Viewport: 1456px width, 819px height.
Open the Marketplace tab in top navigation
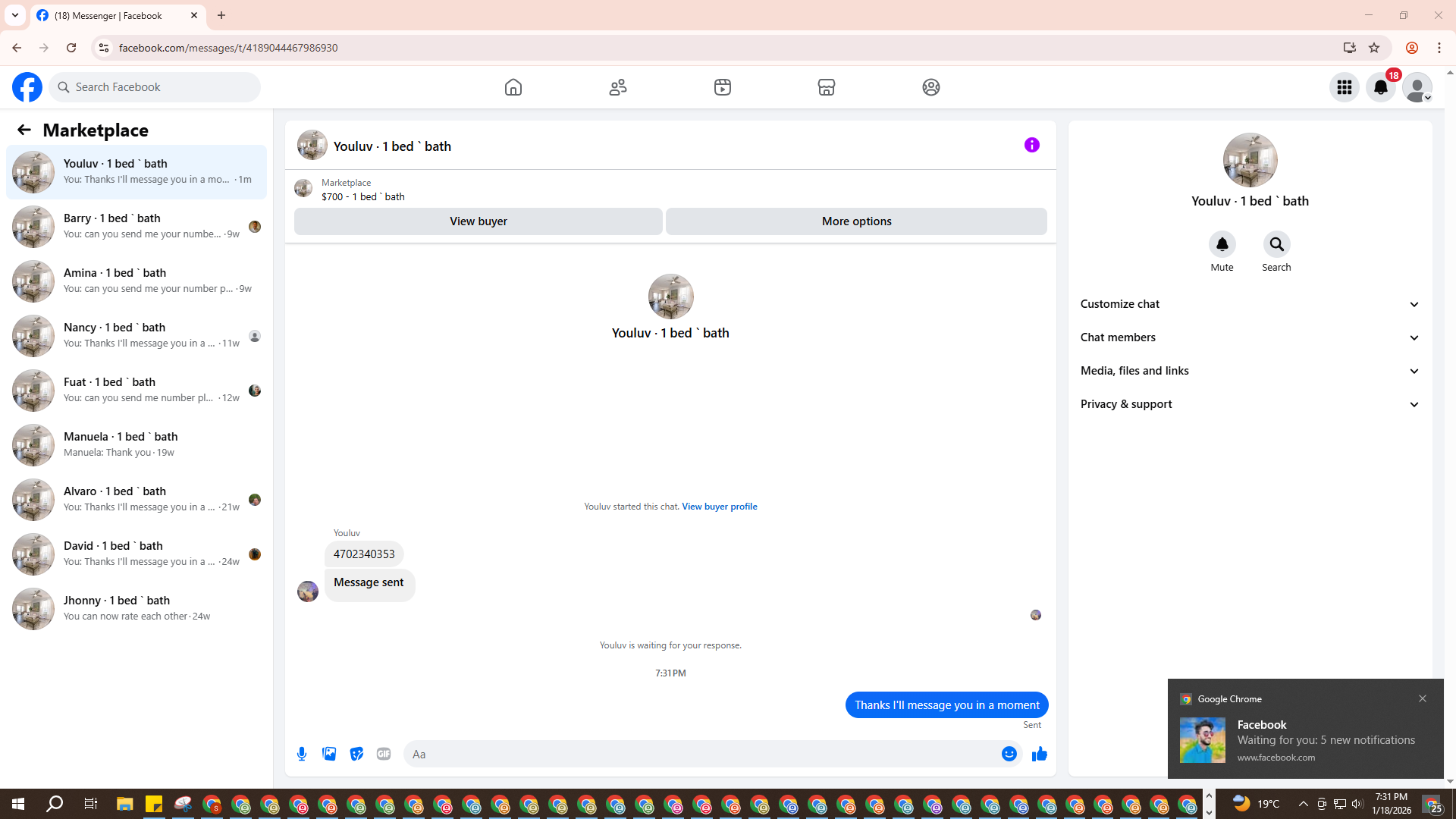tap(827, 87)
